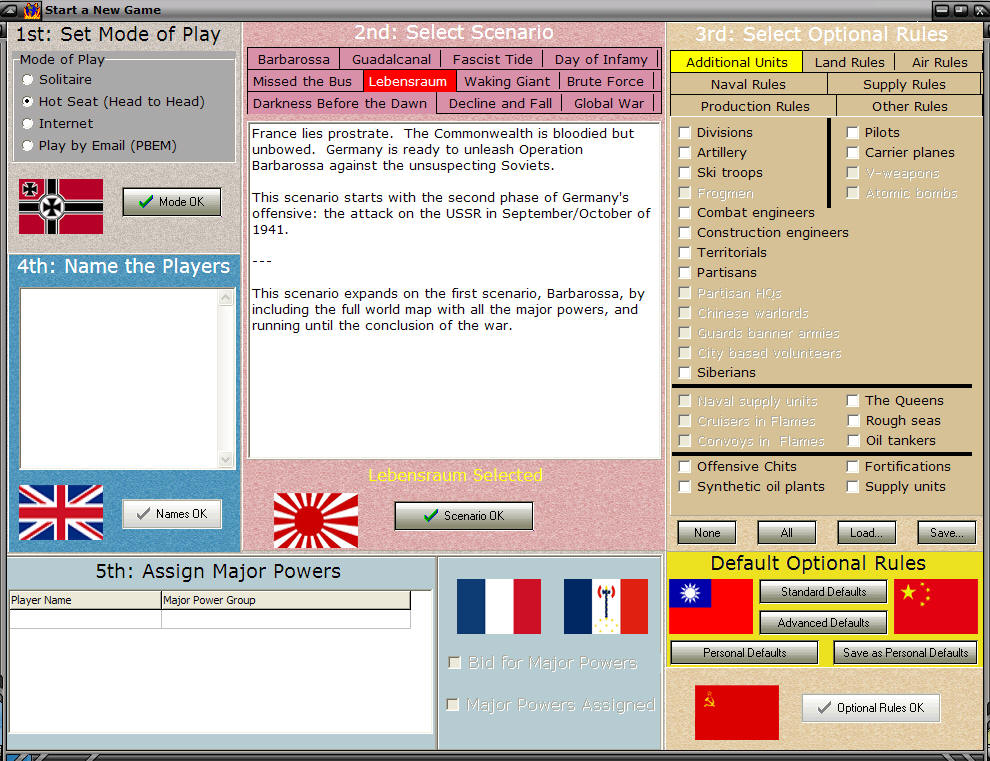
Task: Click the French tricolor flag
Action: click(499, 605)
